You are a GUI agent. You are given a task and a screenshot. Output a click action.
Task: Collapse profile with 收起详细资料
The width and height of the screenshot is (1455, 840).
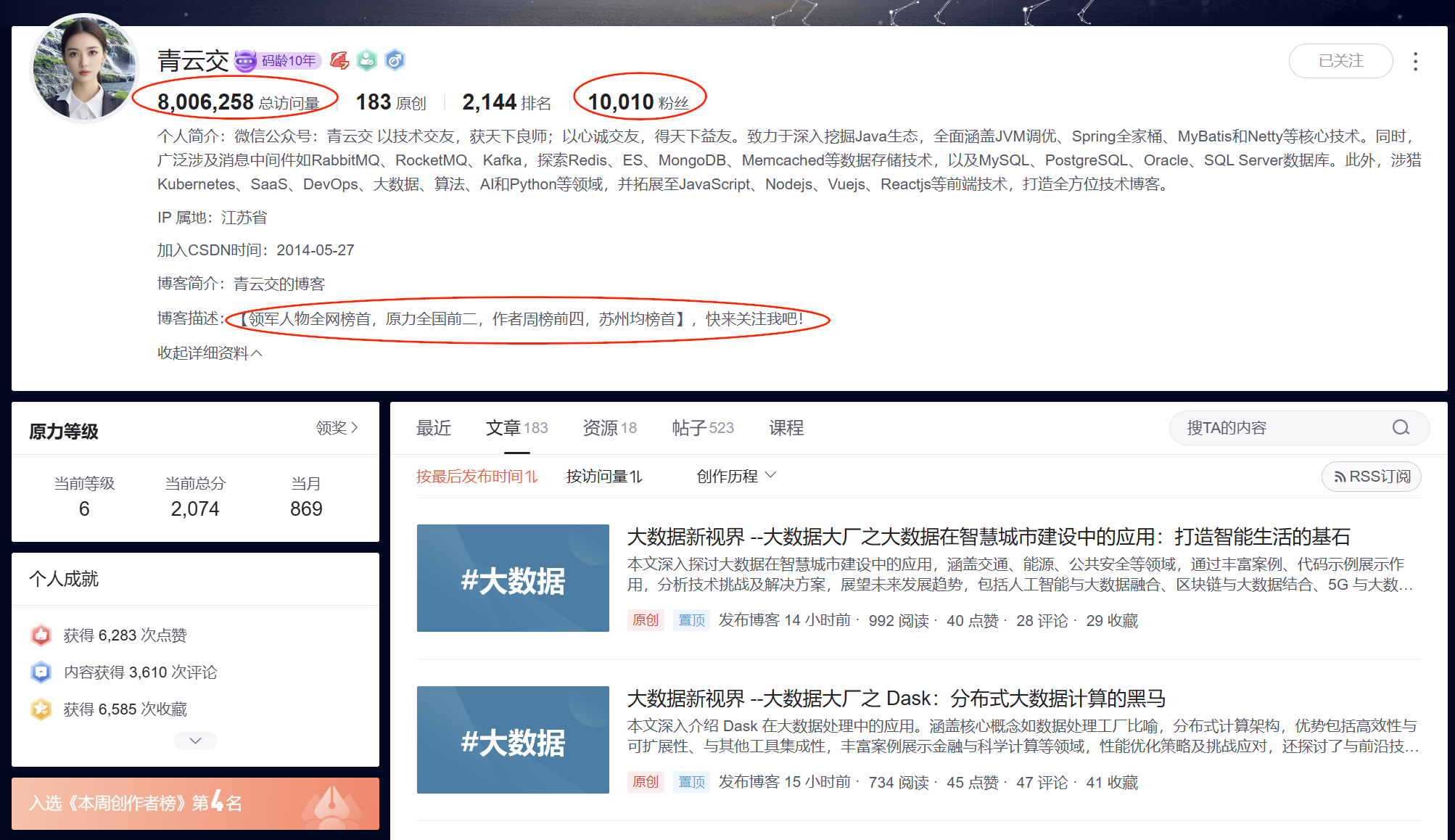[x=210, y=353]
